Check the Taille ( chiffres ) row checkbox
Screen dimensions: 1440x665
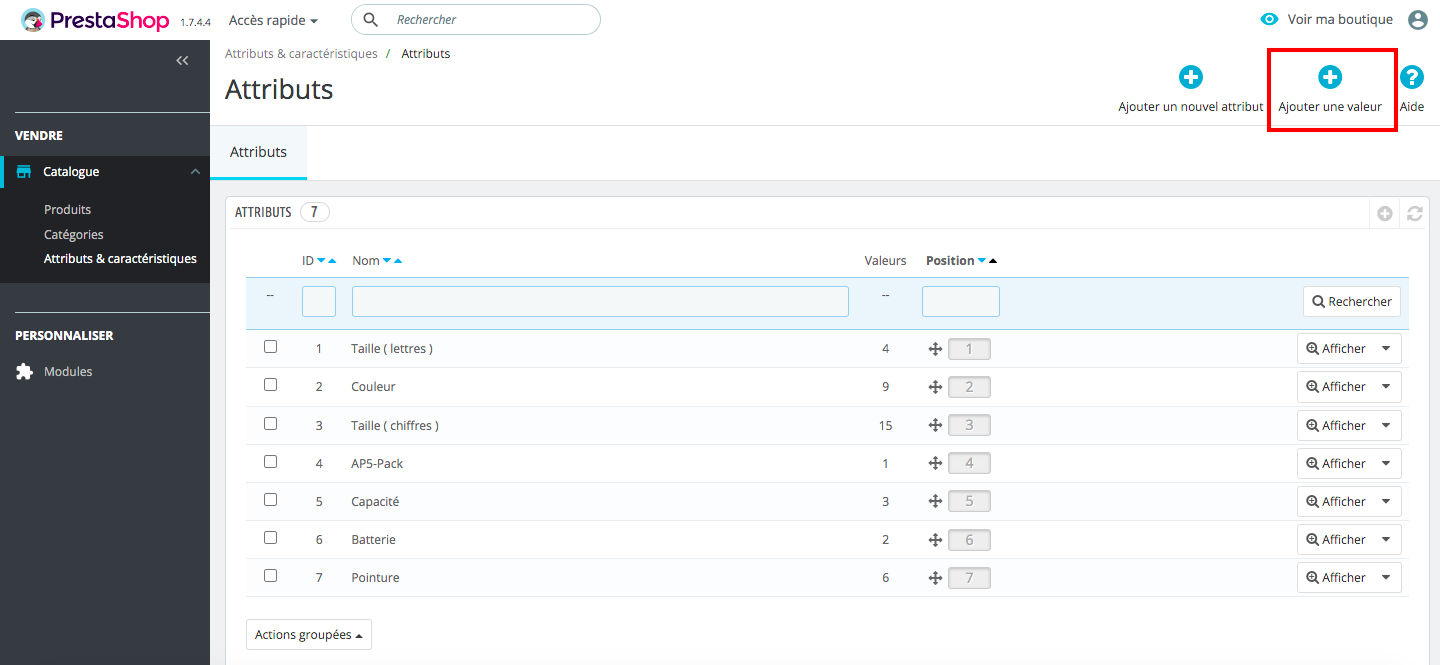click(270, 423)
